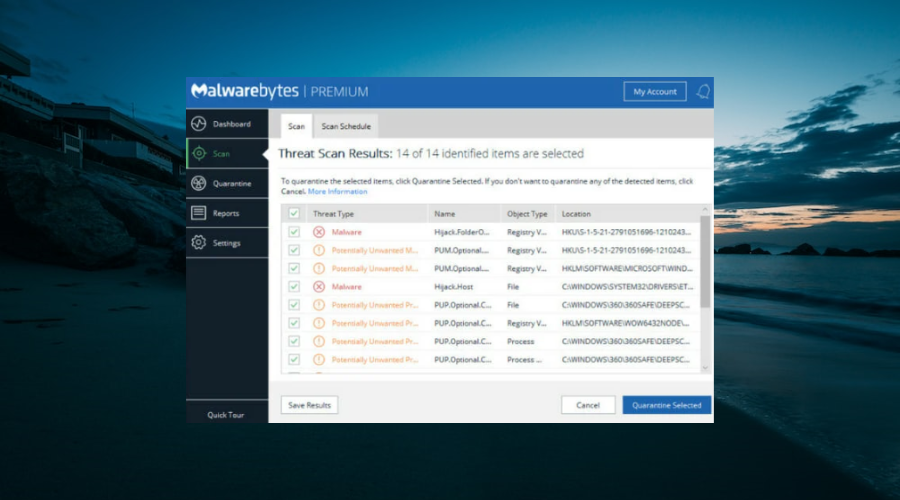Click warning icon on HKLM\SOFTWARE\MICROSOFT row
Screen dimensions: 900x500
click(x=319, y=268)
